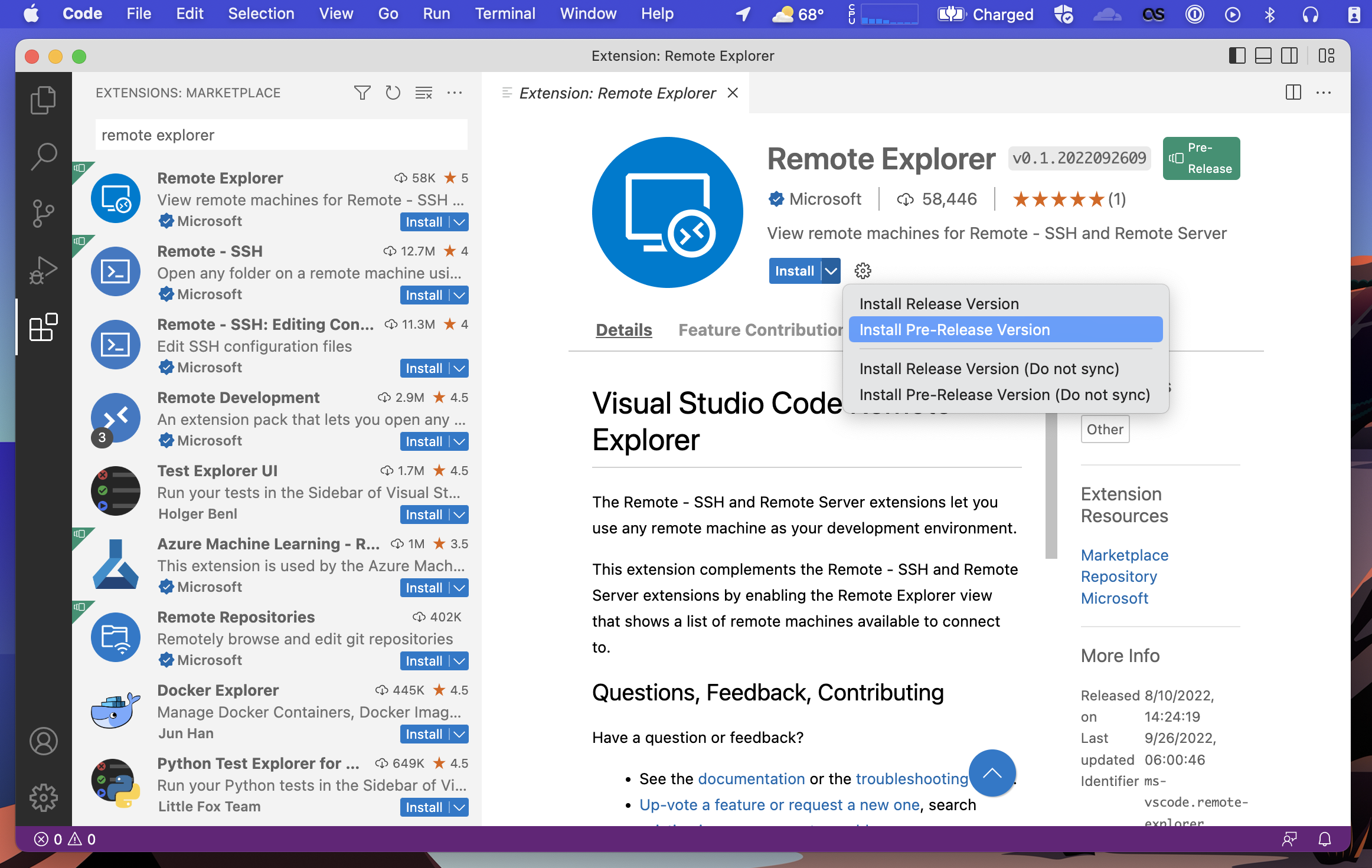
Task: Customize layout icon in title bar
Action: click(x=1327, y=55)
